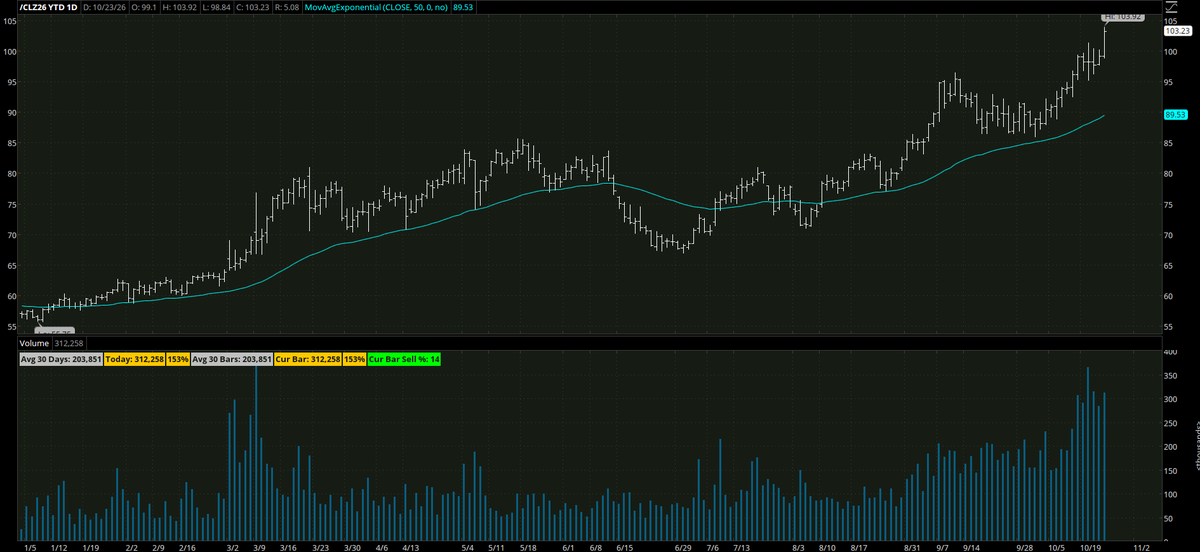Click the 1/5 date on time axis
Image resolution: width=1200 pixels, height=552 pixels.
(x=29, y=547)
